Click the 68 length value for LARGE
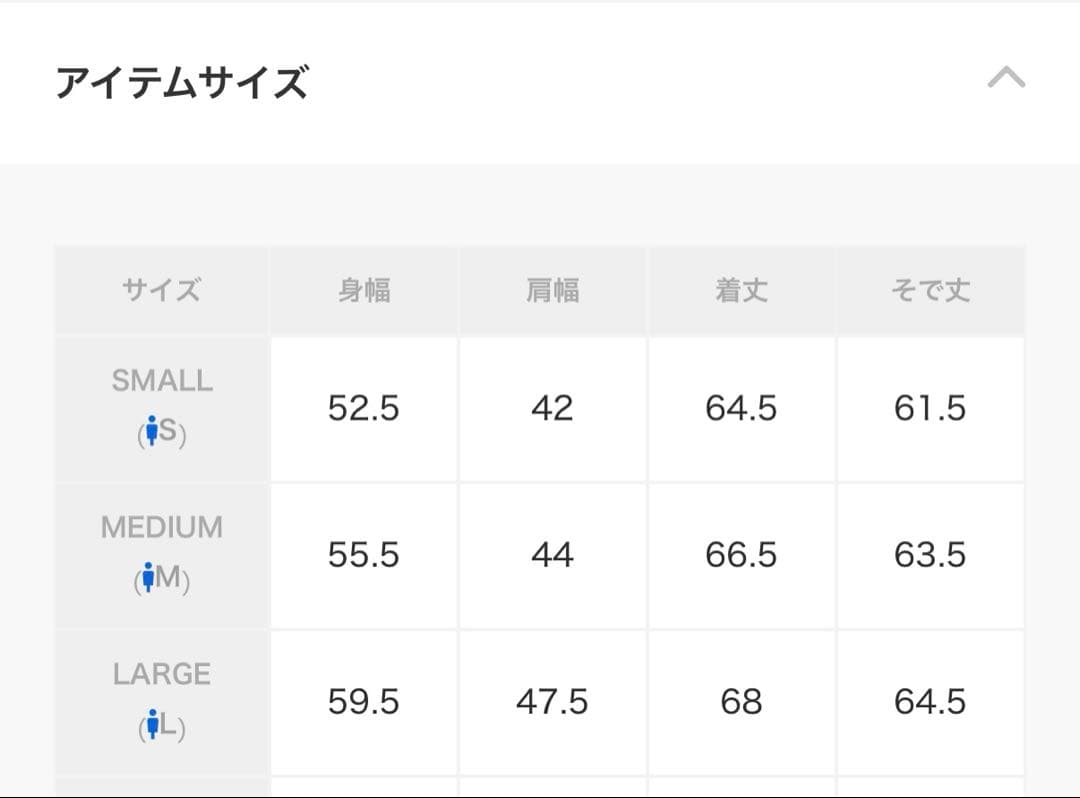Viewport: 1080px width, 798px height. pyautogui.click(x=741, y=703)
